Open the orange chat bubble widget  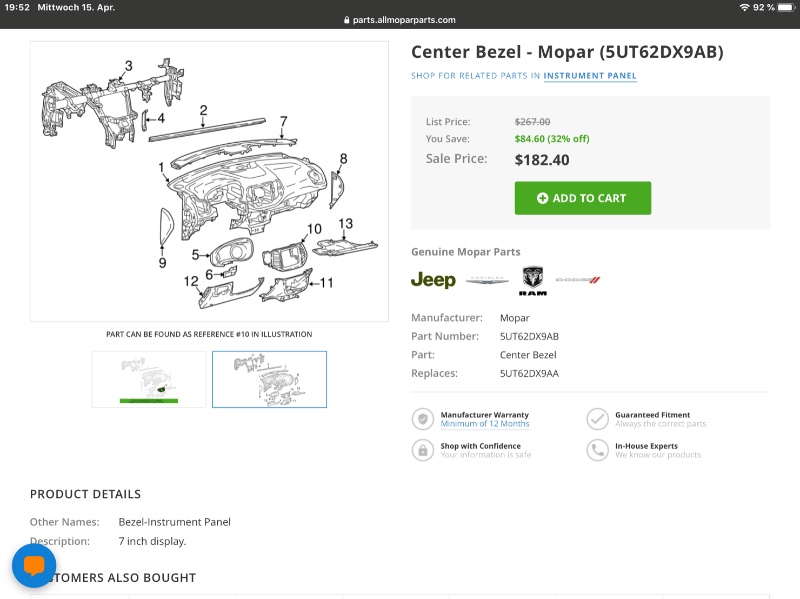(34, 566)
